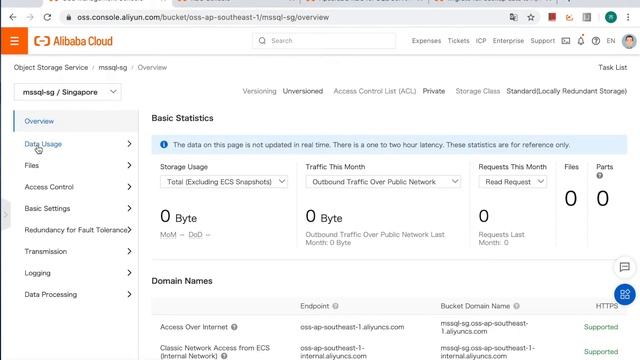
Task: Open the user account avatar
Action: 629,41
